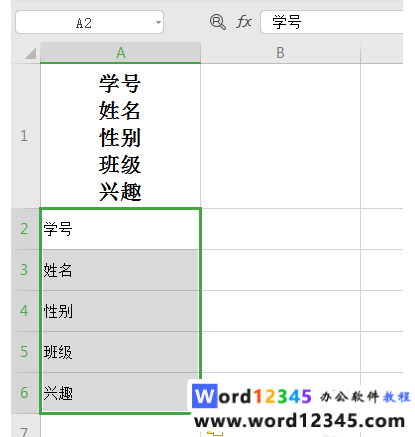Select row 2 header
The height and width of the screenshot is (437, 415).
coord(26,229)
